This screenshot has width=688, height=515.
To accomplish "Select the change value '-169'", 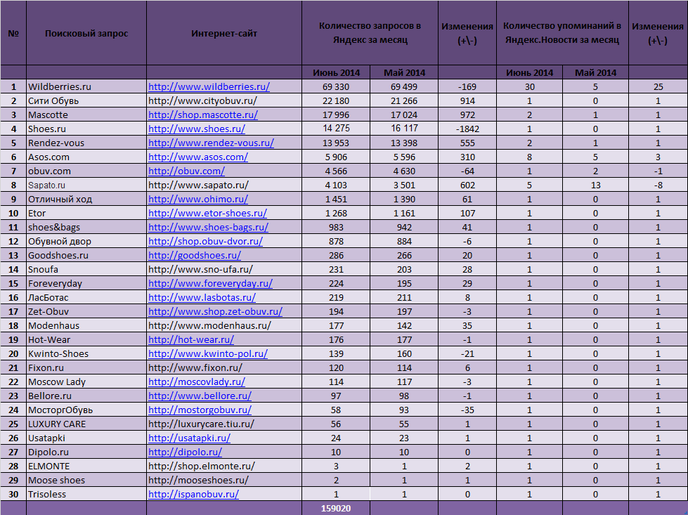I will click(x=467, y=86).
